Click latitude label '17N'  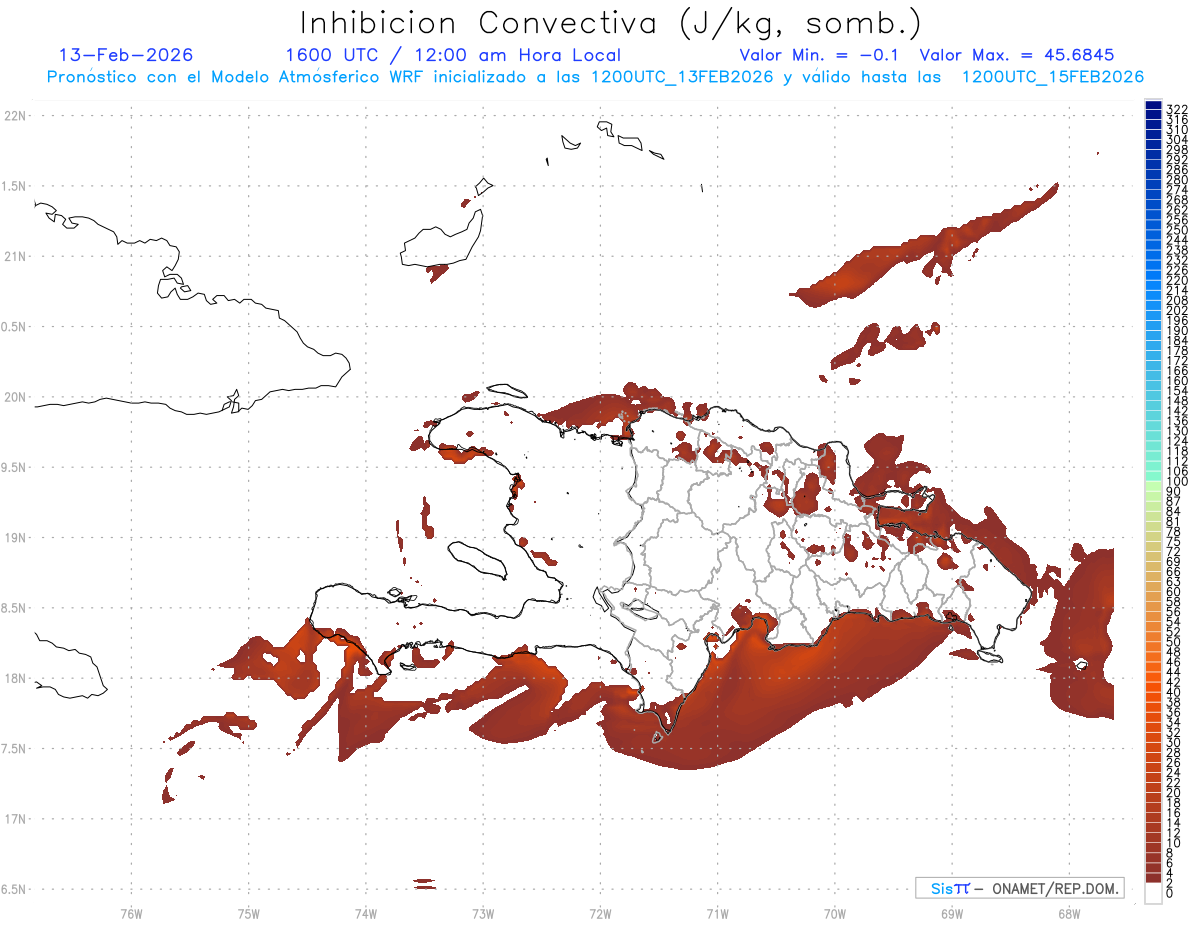tap(14, 819)
